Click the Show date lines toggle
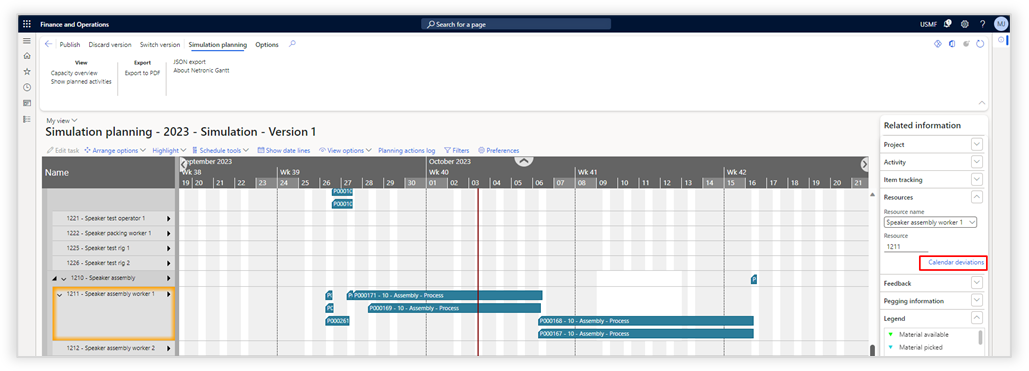 (x=284, y=150)
